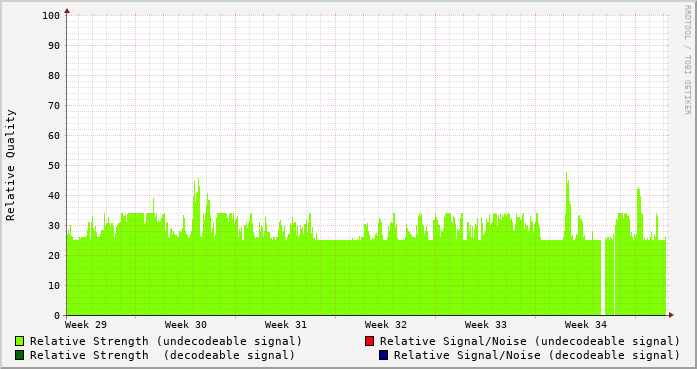Image resolution: width=697 pixels, height=369 pixels.
Task: Click the 100 value on the y-axis
Action: pos(51,16)
